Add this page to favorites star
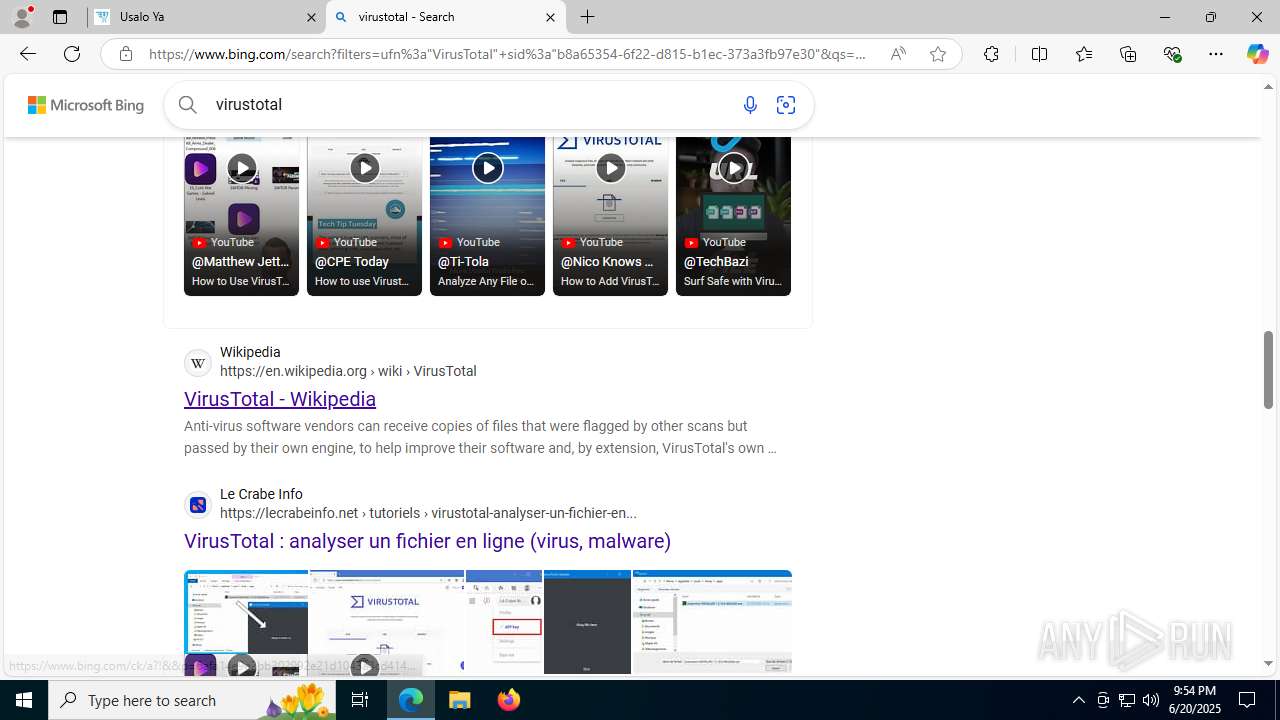The height and width of the screenshot is (720, 1280). [938, 54]
